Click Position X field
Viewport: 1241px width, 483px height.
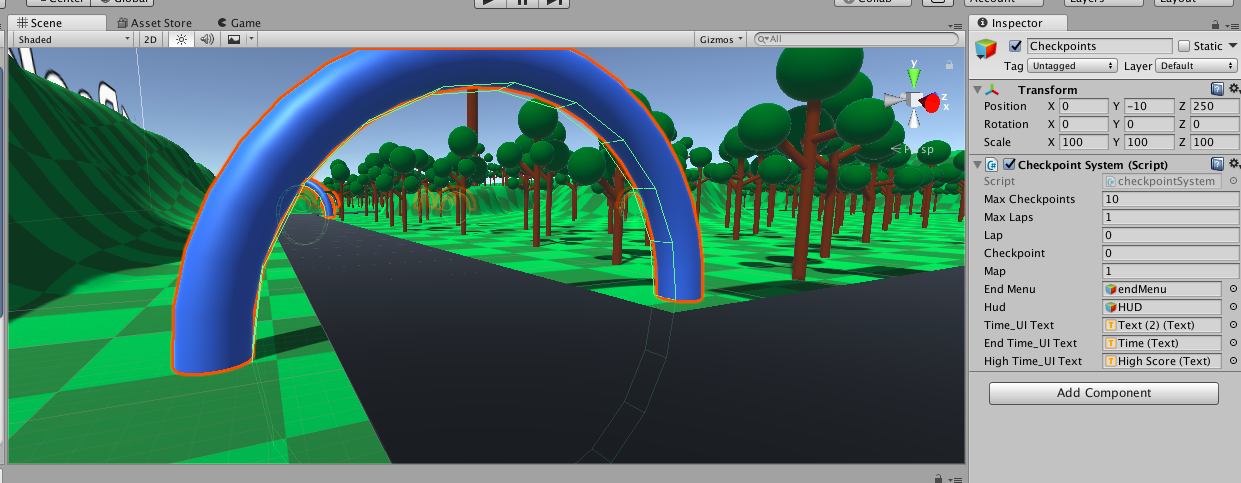click(x=1083, y=106)
